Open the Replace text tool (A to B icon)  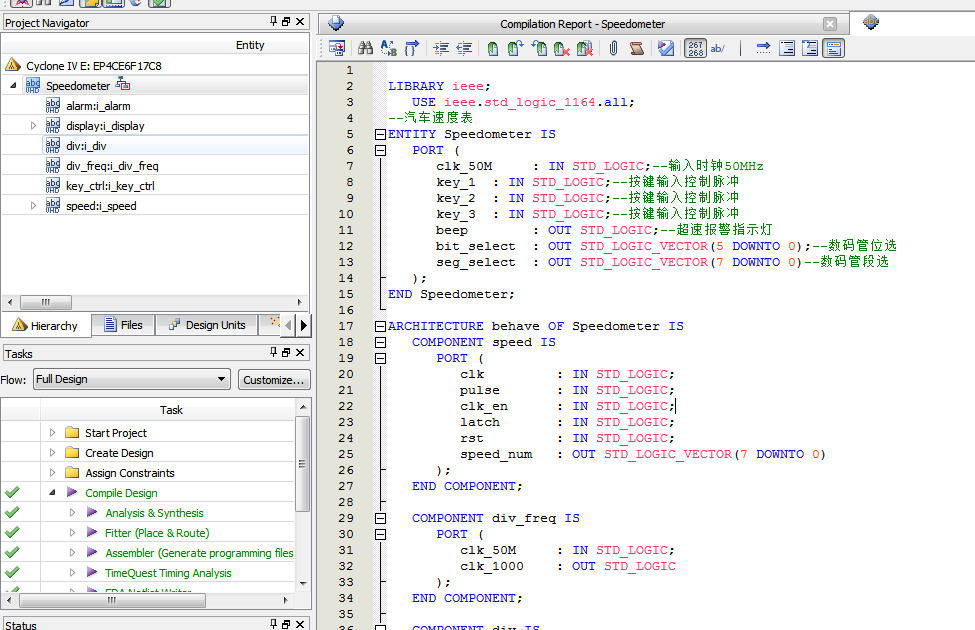pos(389,48)
